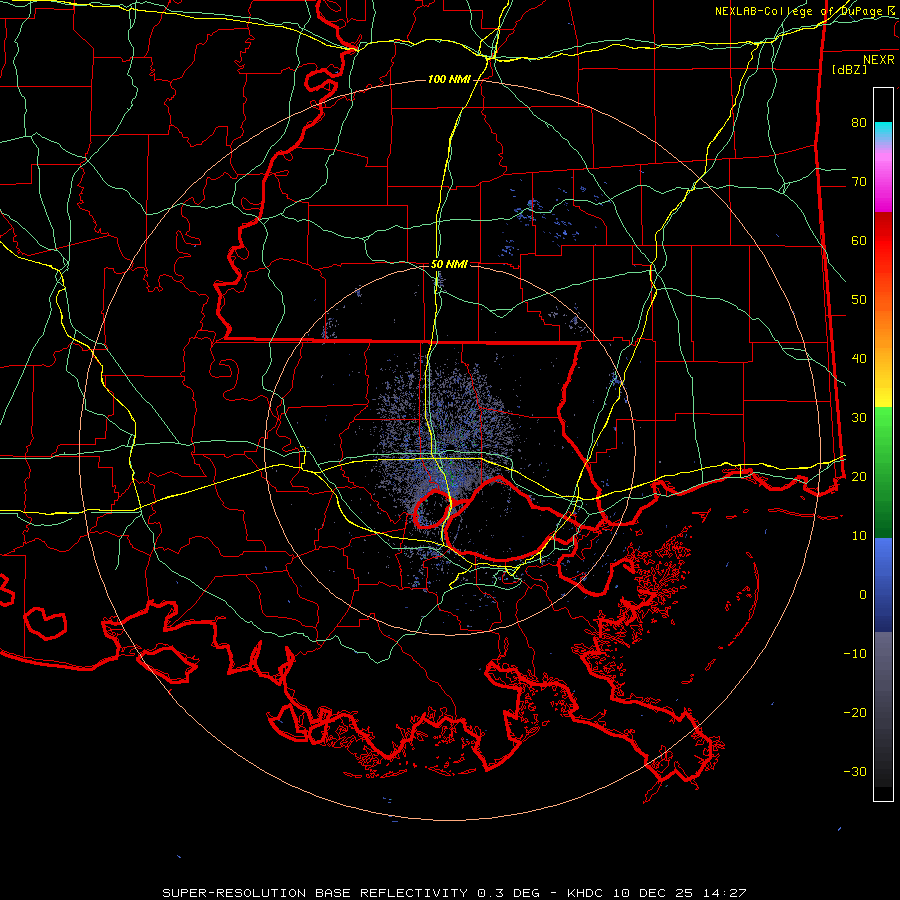The height and width of the screenshot is (900, 900).
Task: Click the 0 dBZ scale value
Action: 863,595
